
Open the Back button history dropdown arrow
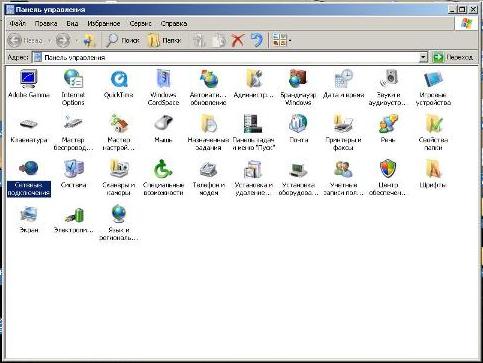click(49, 41)
